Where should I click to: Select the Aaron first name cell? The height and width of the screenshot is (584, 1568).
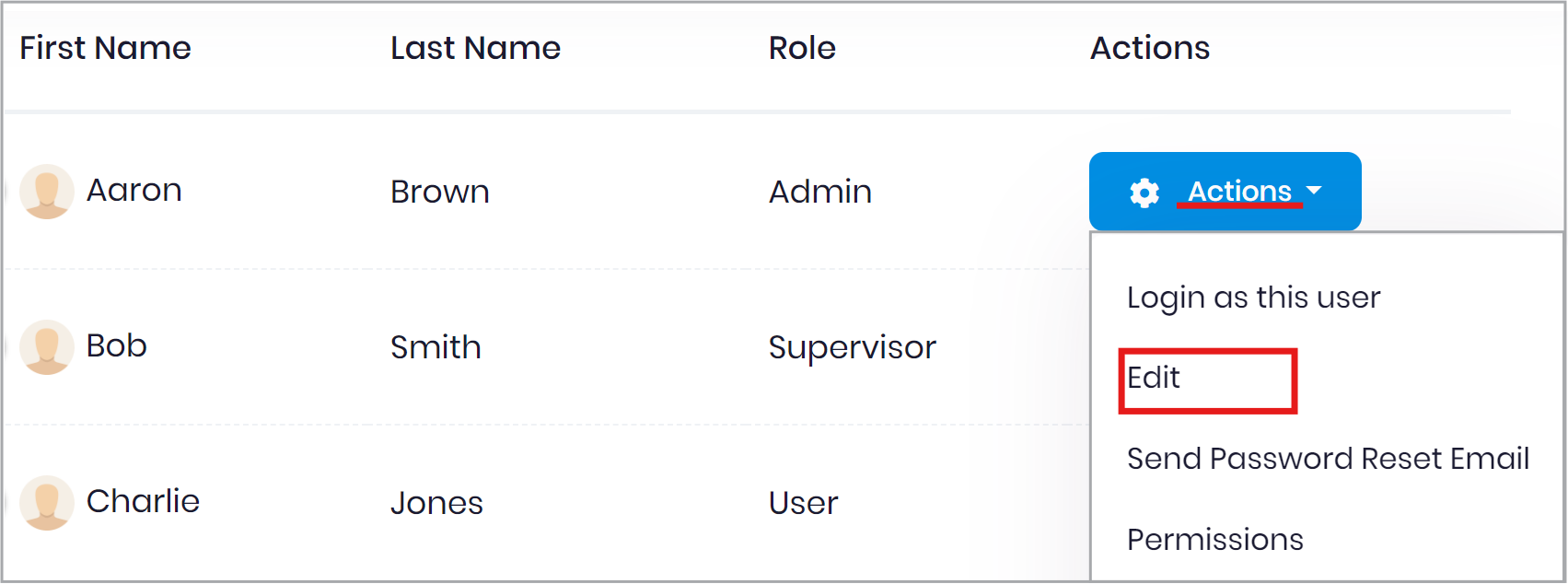click(x=134, y=191)
